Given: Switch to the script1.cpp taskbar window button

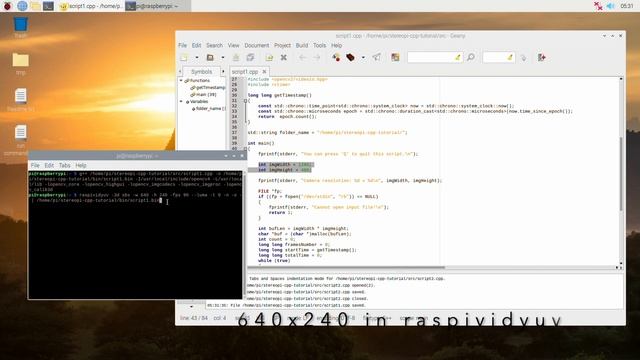Looking at the screenshot, I should click(90, 6).
